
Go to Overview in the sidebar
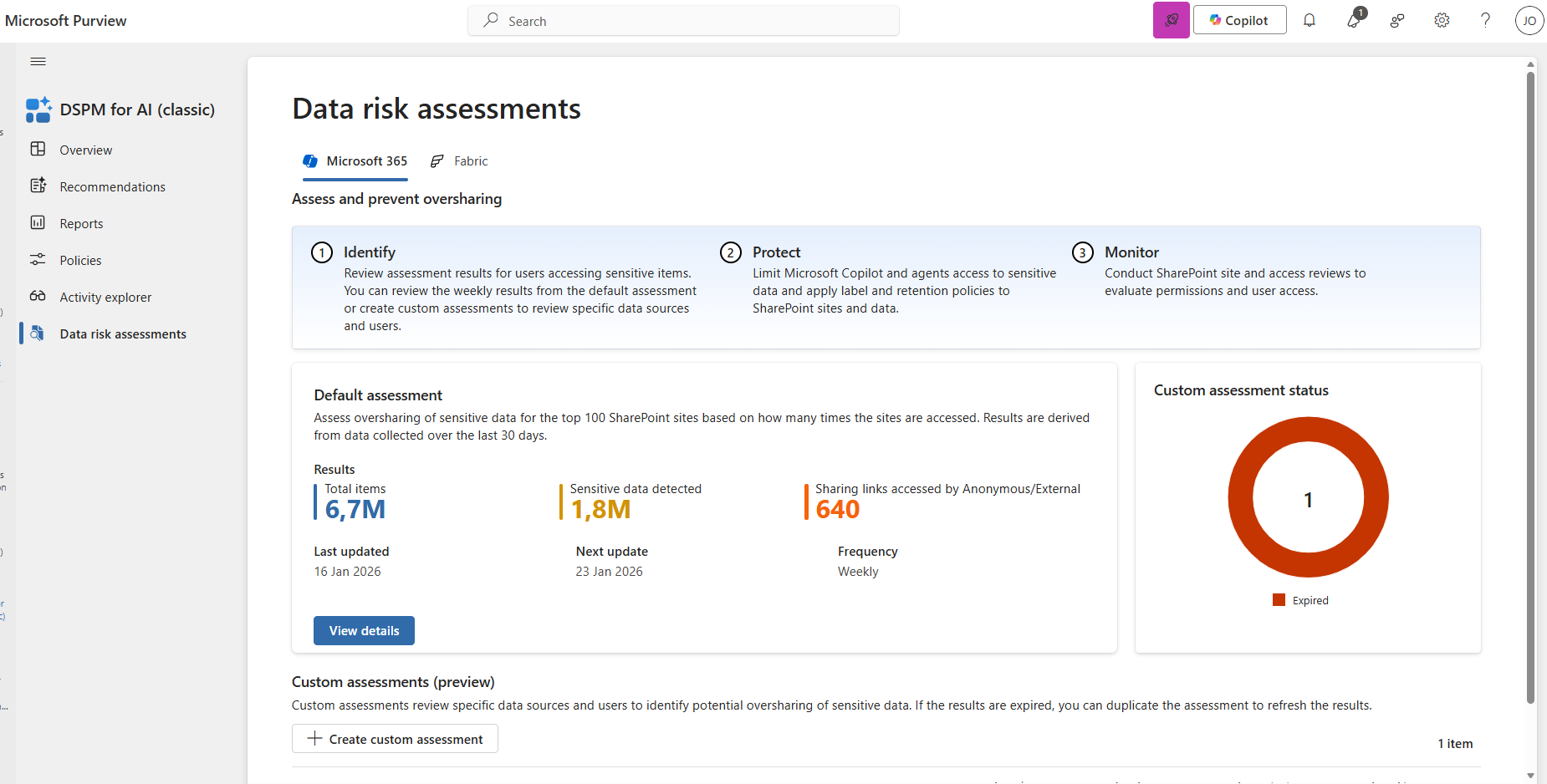[x=86, y=150]
